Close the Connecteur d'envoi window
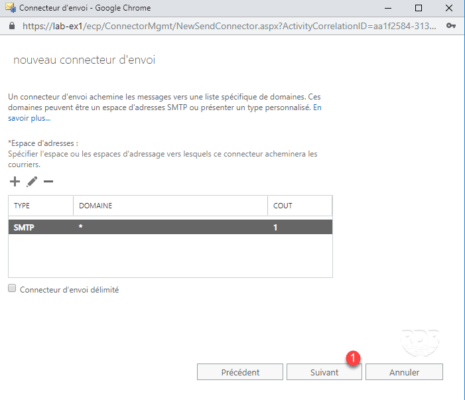Image resolution: width=465 pixels, height=400 pixels. pyautogui.click(x=449, y=8)
